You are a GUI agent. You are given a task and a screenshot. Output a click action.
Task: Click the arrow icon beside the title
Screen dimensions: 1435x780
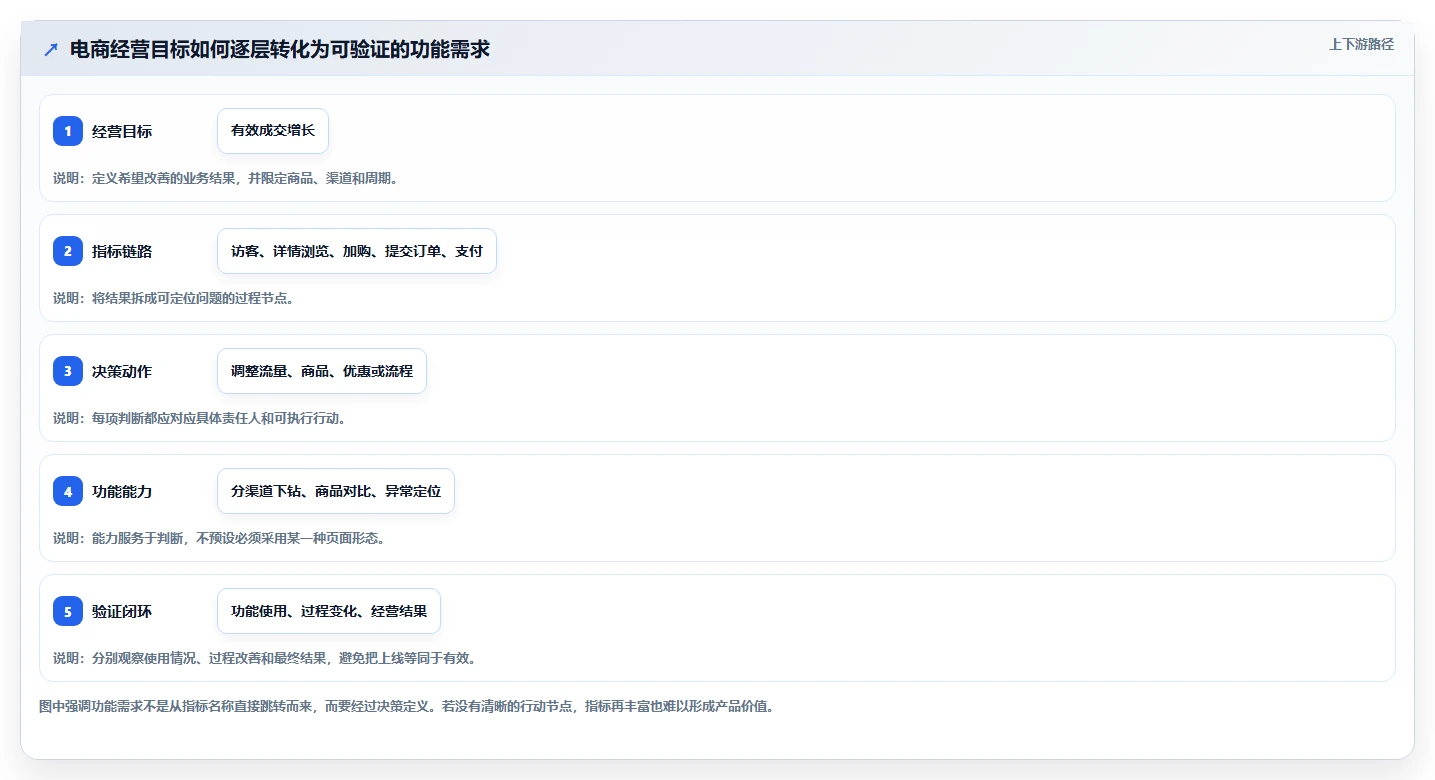(51, 49)
